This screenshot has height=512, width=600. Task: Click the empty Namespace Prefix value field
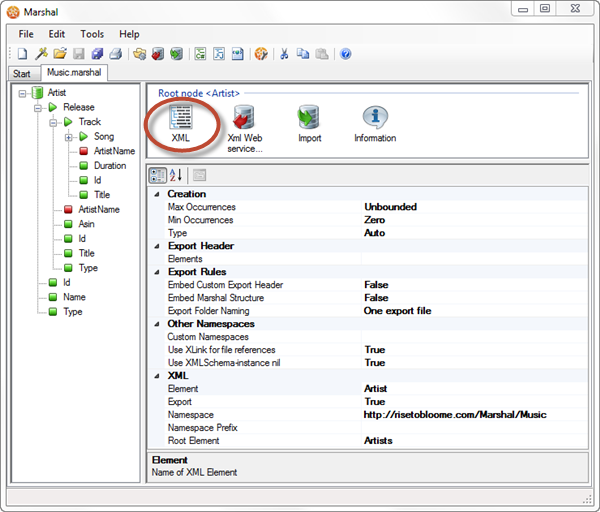(x=474, y=428)
